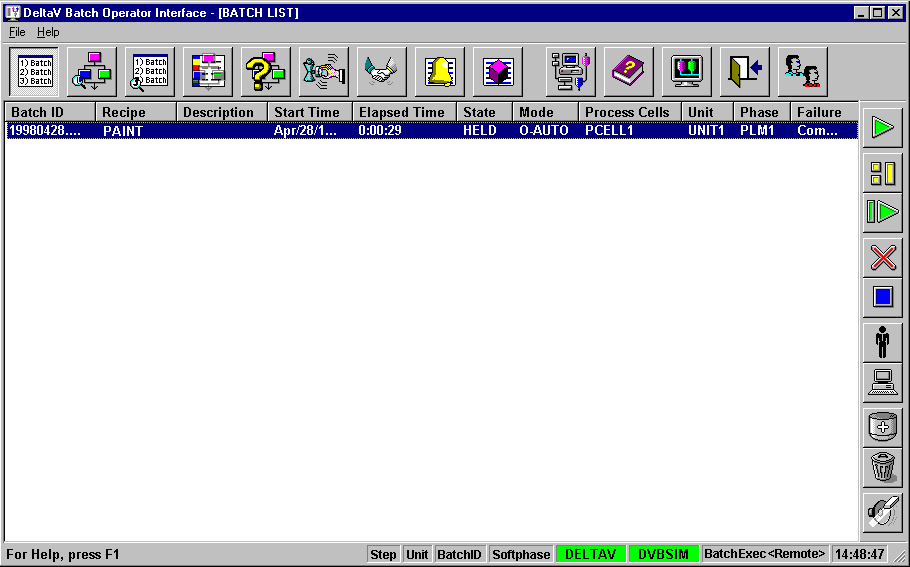910x567 pixels.
Task: Start batch with green play button
Action: [883, 127]
